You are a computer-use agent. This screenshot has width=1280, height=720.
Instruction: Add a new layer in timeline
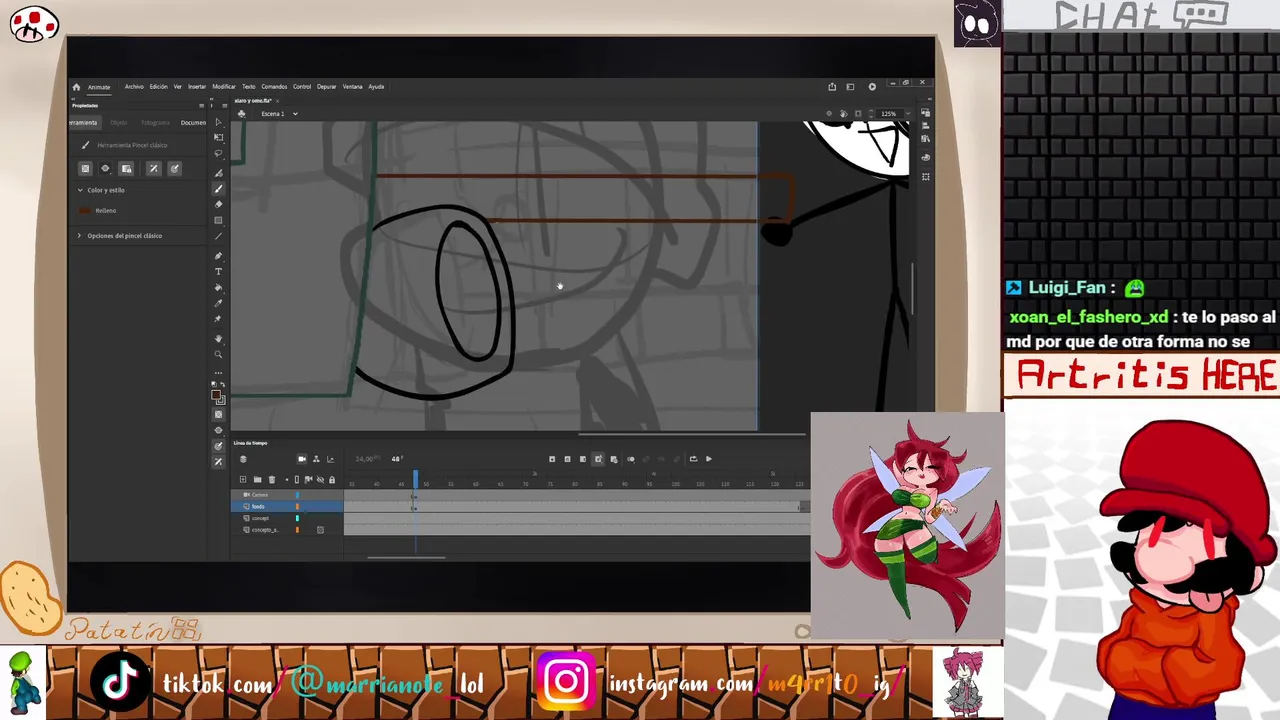pos(243,479)
